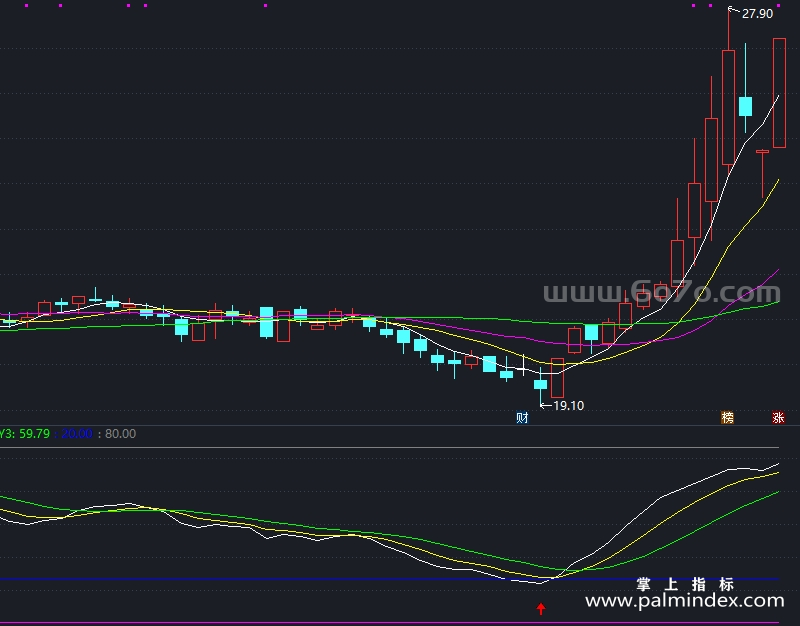Click the red 涨 marker below the chart

[x=778, y=418]
